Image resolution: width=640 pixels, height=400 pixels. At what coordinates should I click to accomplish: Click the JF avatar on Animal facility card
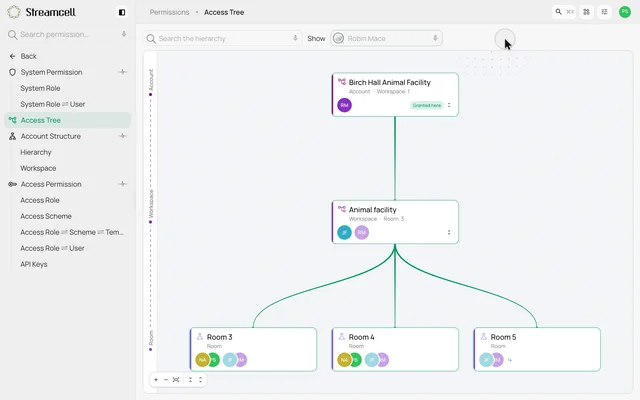point(344,233)
